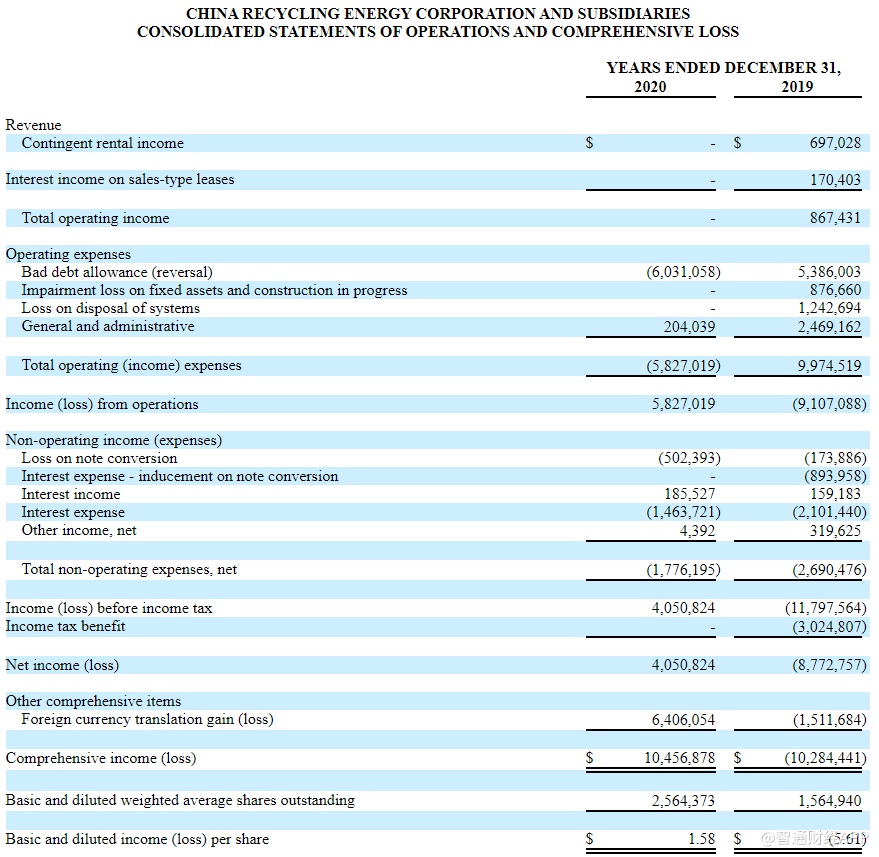Click the 'Total operating income' label
This screenshot has height=857, width=879.
click(95, 217)
